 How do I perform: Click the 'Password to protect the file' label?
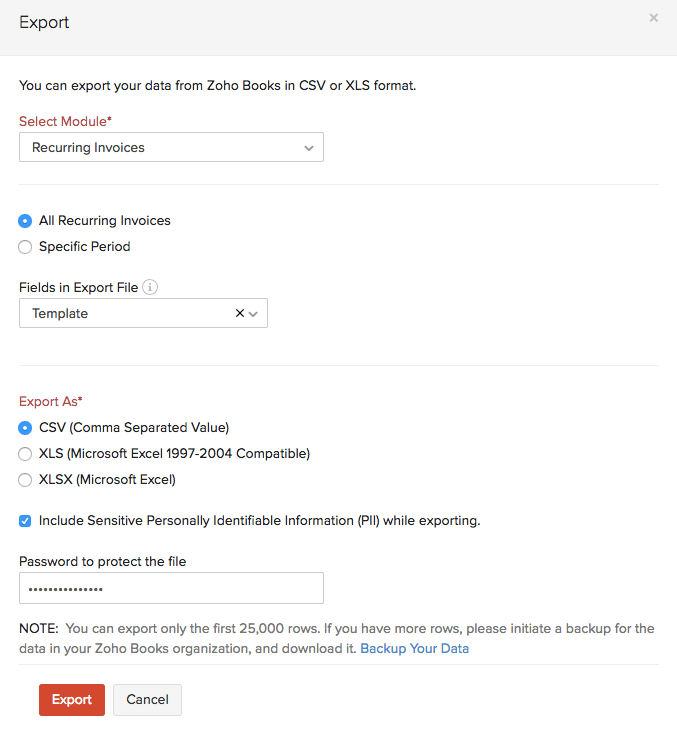pyautogui.click(x=102, y=561)
